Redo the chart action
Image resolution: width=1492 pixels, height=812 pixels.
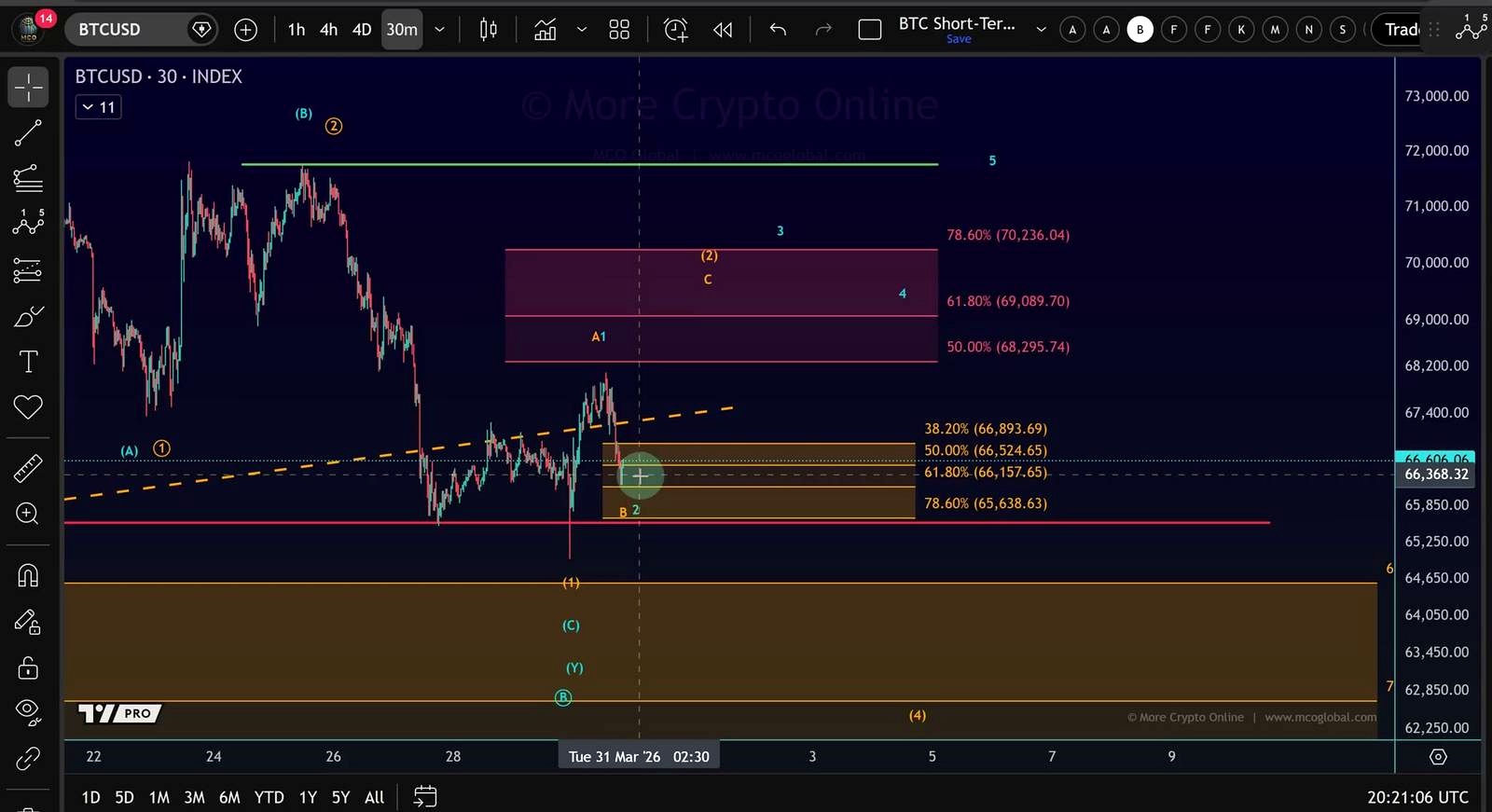tap(822, 30)
